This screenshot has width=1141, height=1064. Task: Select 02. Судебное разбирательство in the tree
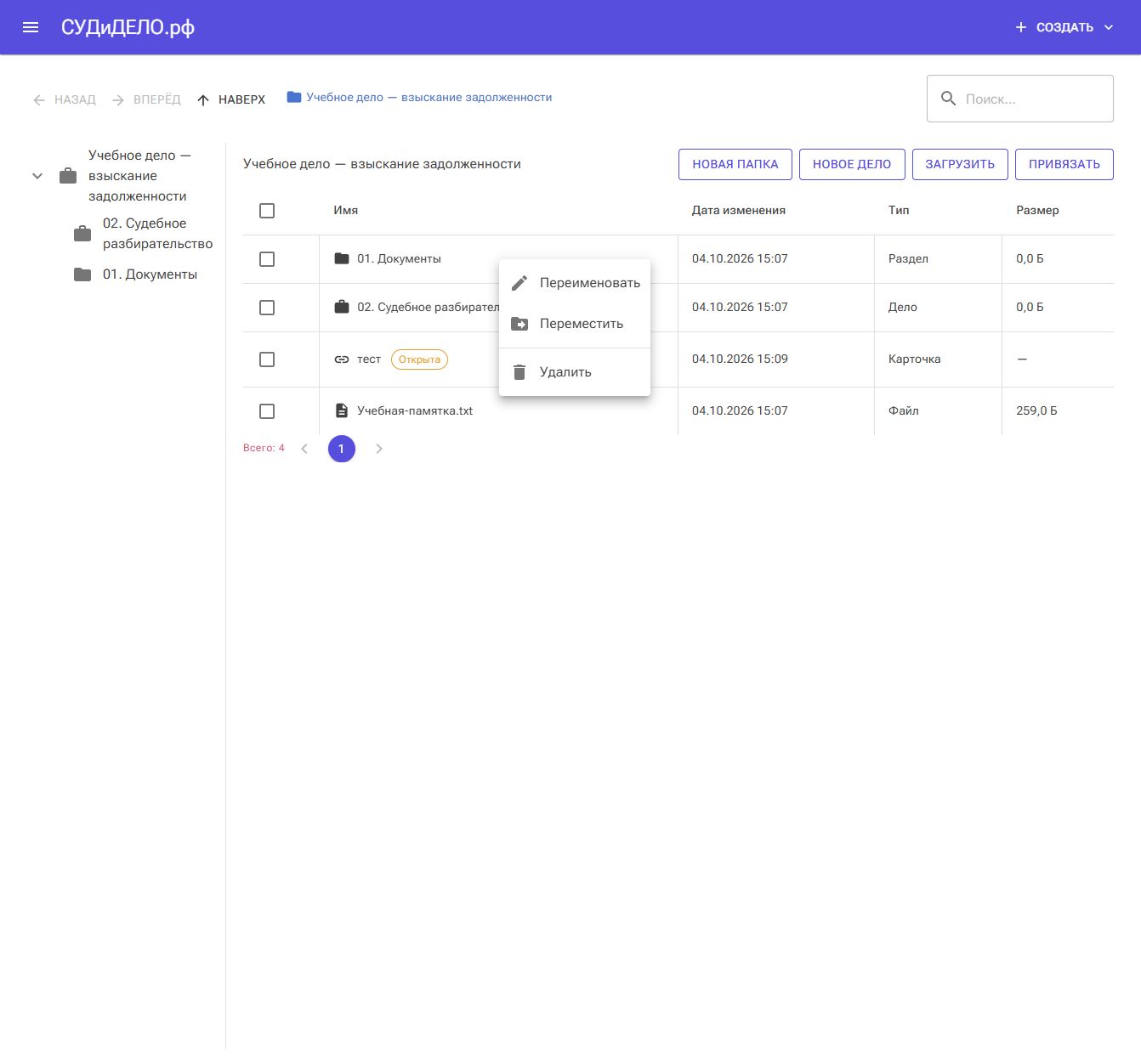pyautogui.click(x=158, y=234)
